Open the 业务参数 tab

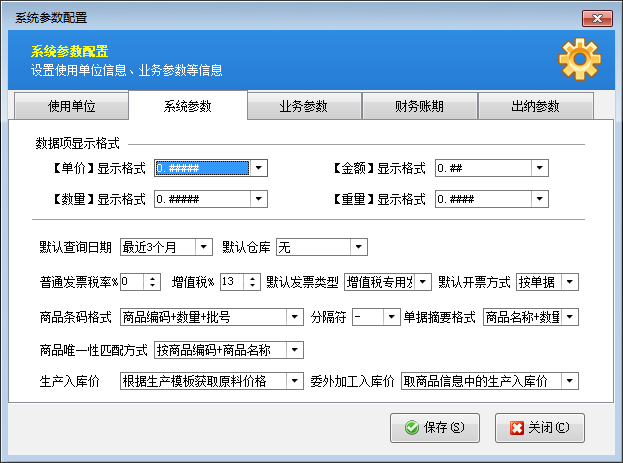pos(303,106)
